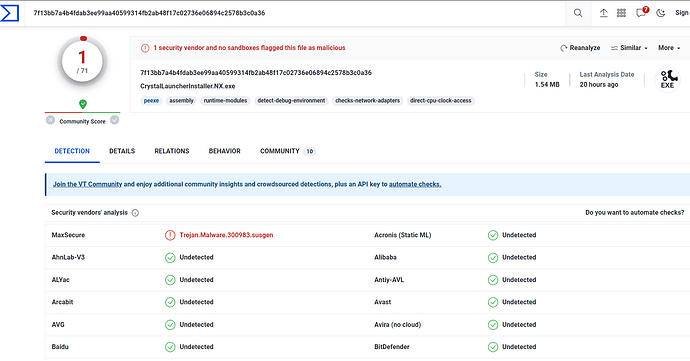Toggle dark mode moon icon
The image size is (690, 361).
(661, 13)
